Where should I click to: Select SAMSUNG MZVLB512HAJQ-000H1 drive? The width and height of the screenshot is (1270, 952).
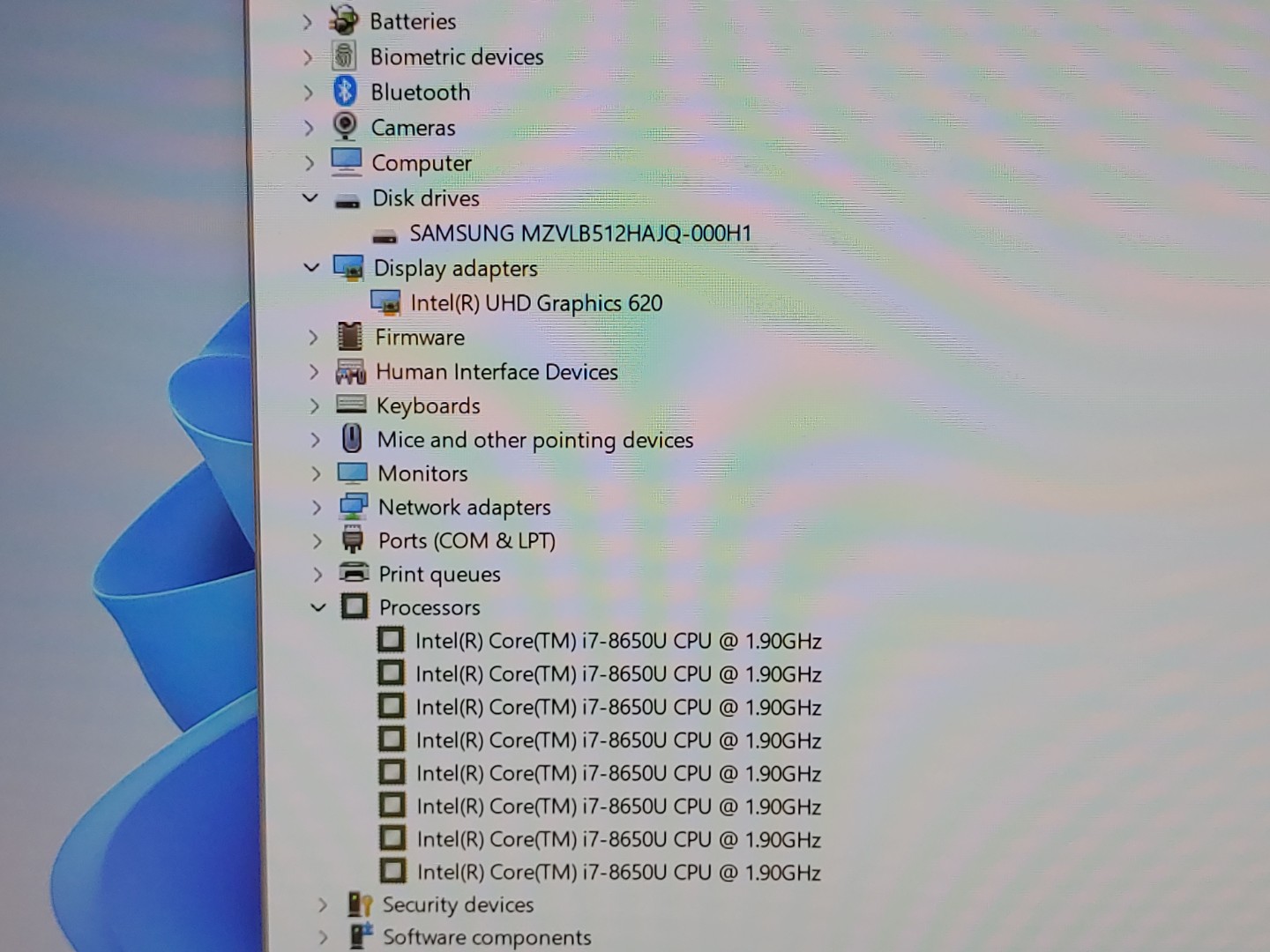[x=580, y=234]
